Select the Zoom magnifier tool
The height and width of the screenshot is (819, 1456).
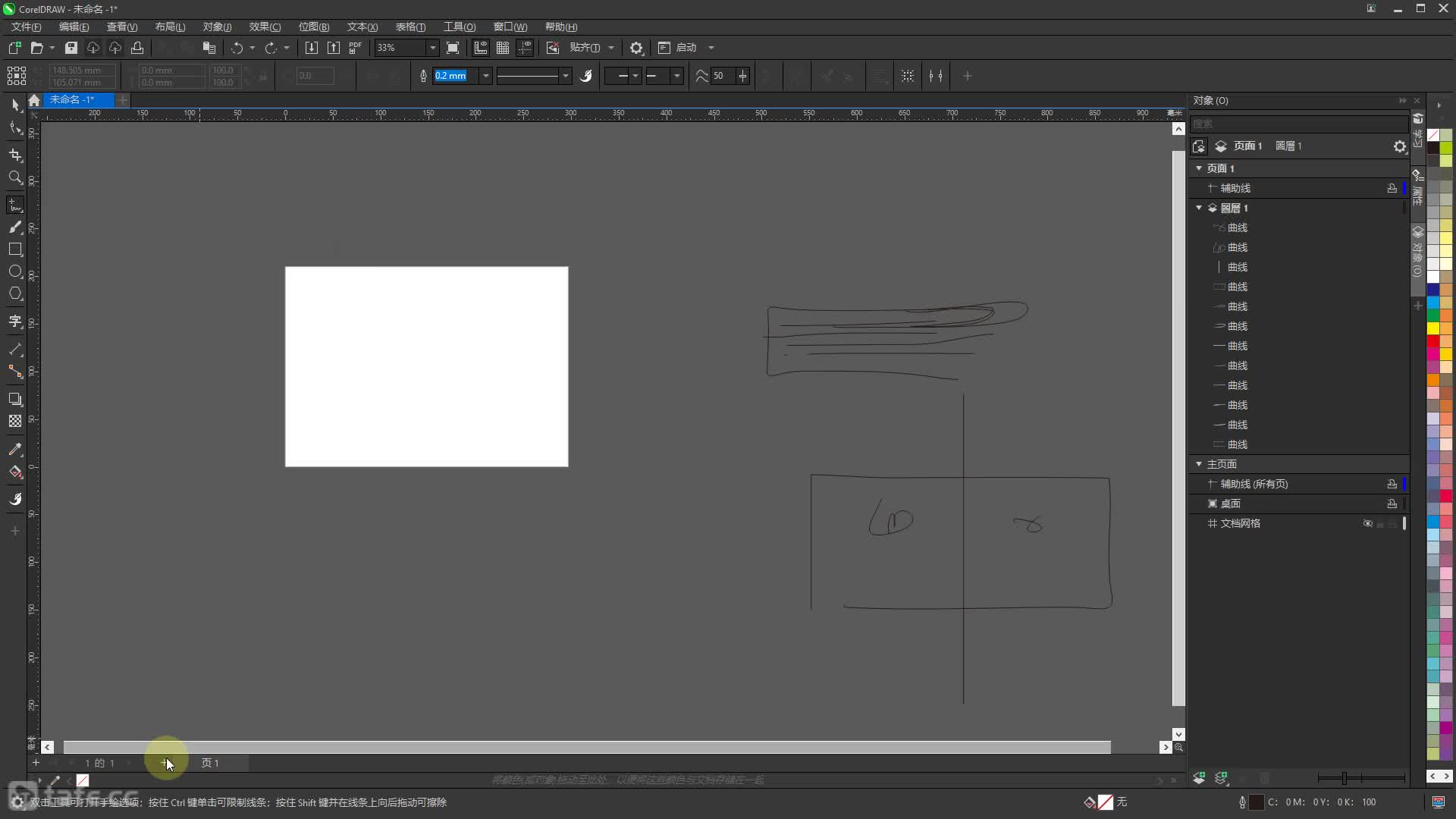(15, 177)
